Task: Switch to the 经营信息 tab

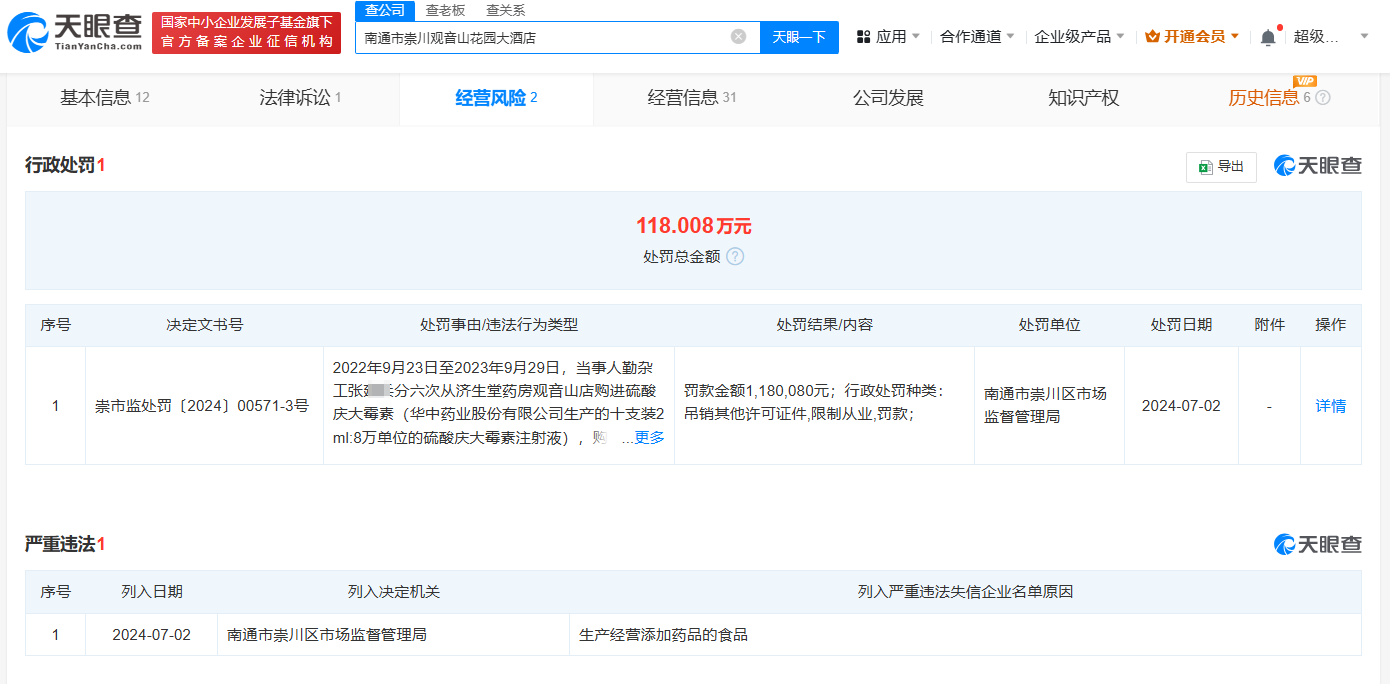Action: (690, 99)
